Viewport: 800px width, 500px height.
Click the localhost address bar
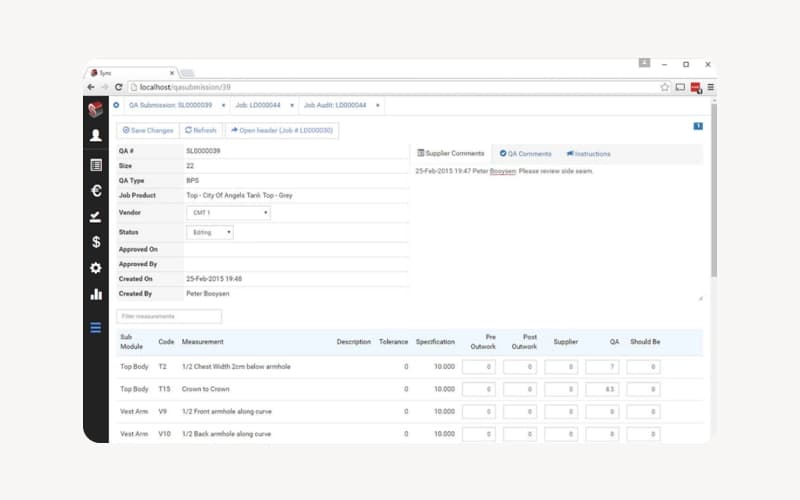tap(393, 87)
